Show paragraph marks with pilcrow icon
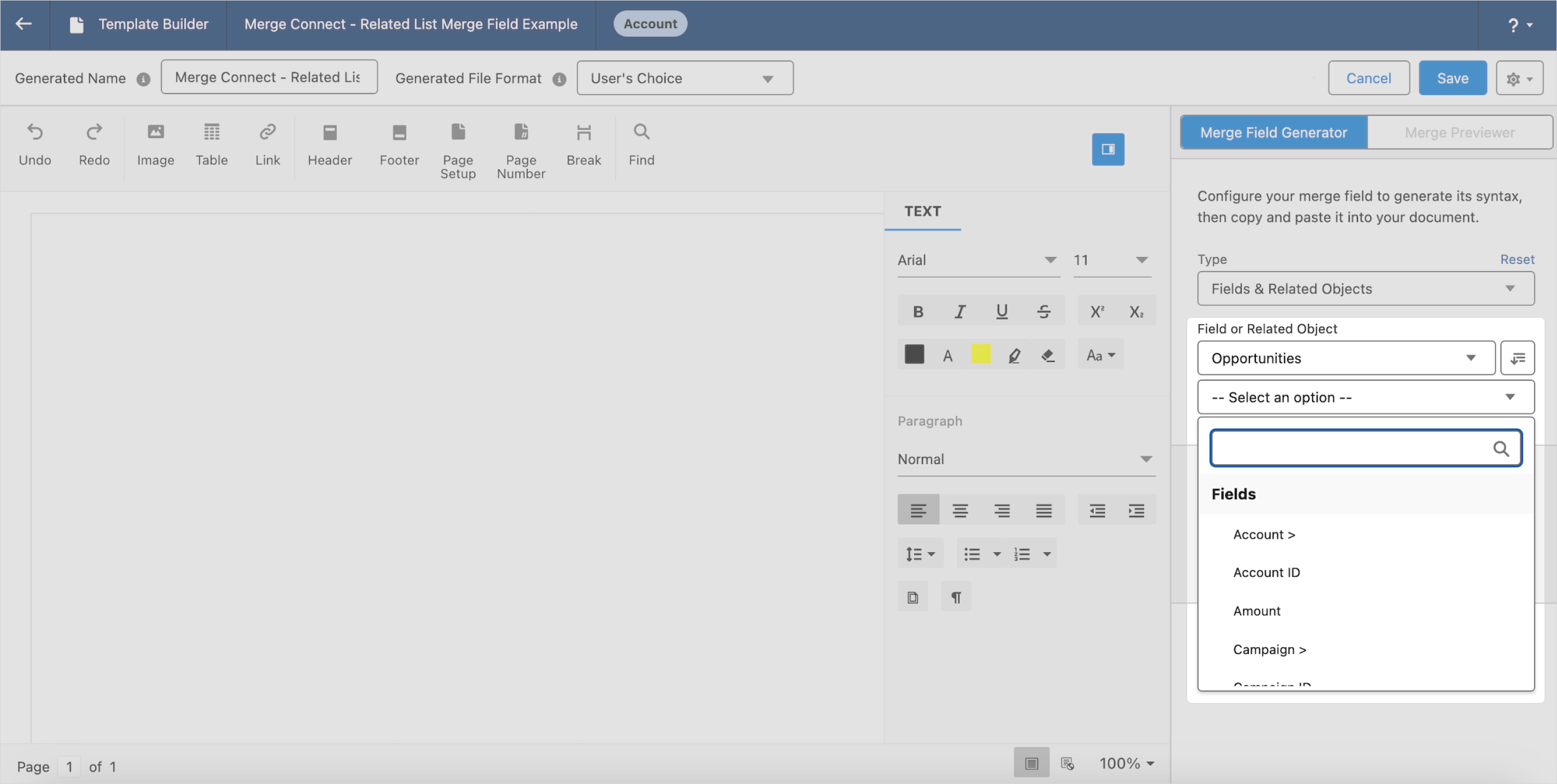The width and height of the screenshot is (1557, 784). pos(956,598)
